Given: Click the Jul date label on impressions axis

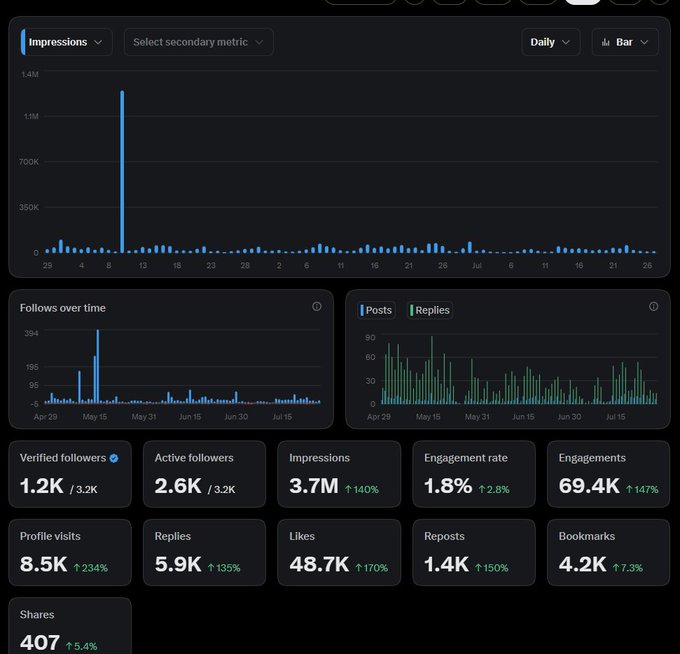Looking at the screenshot, I should click(477, 265).
